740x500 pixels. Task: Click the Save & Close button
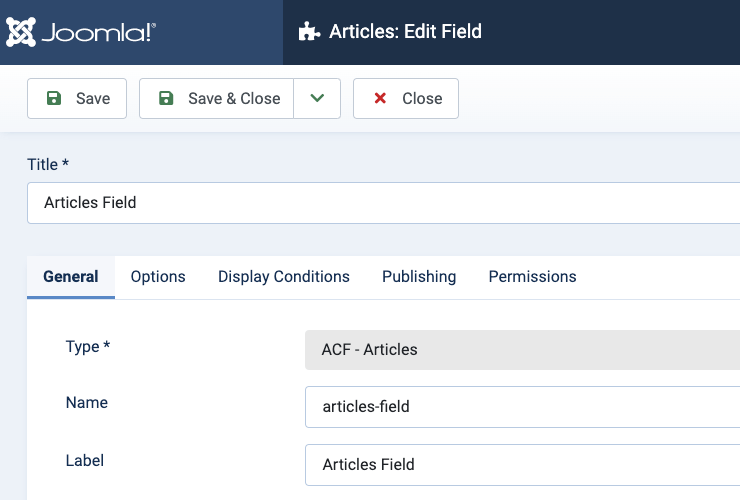click(x=217, y=98)
